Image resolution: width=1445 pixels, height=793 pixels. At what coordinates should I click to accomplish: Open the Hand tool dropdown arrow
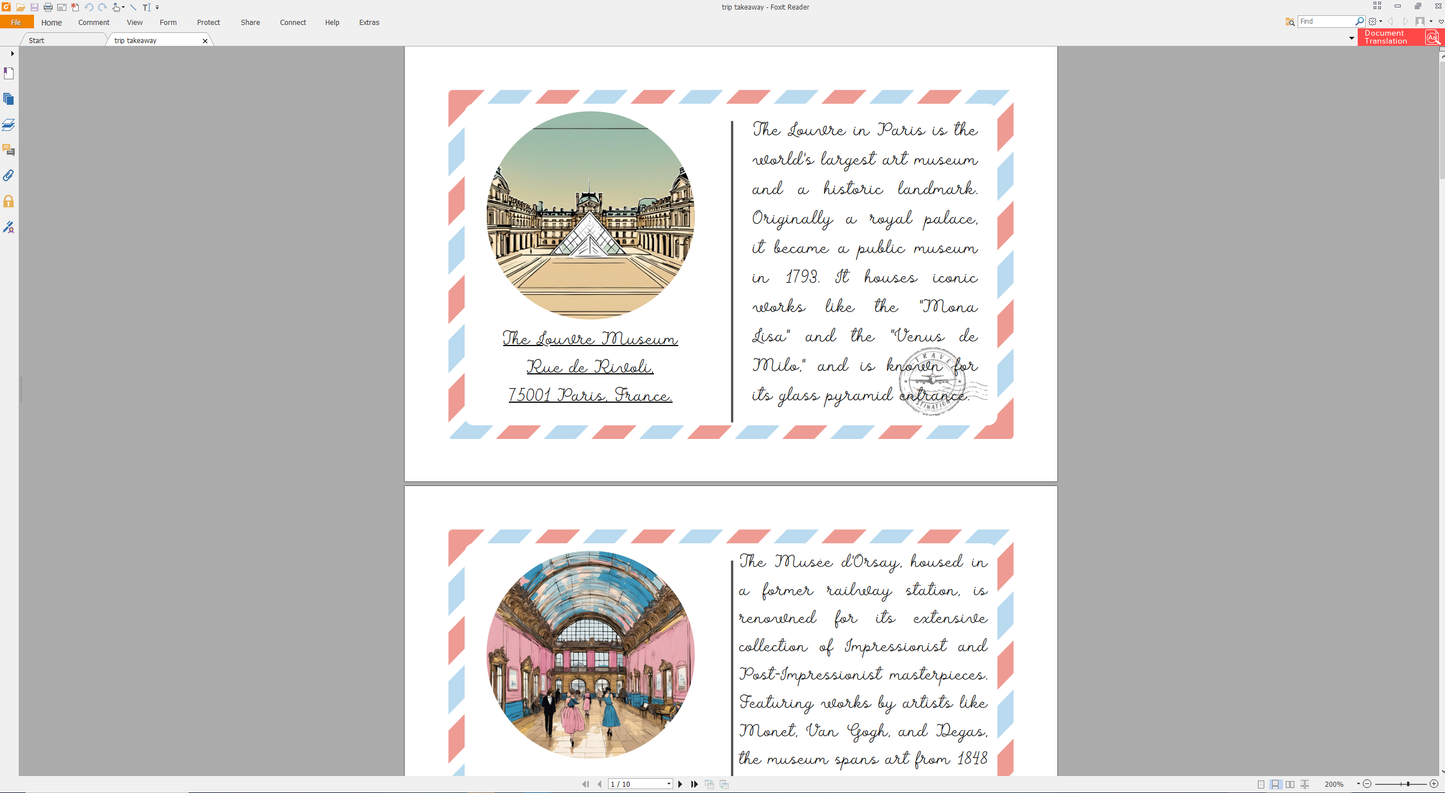click(123, 7)
